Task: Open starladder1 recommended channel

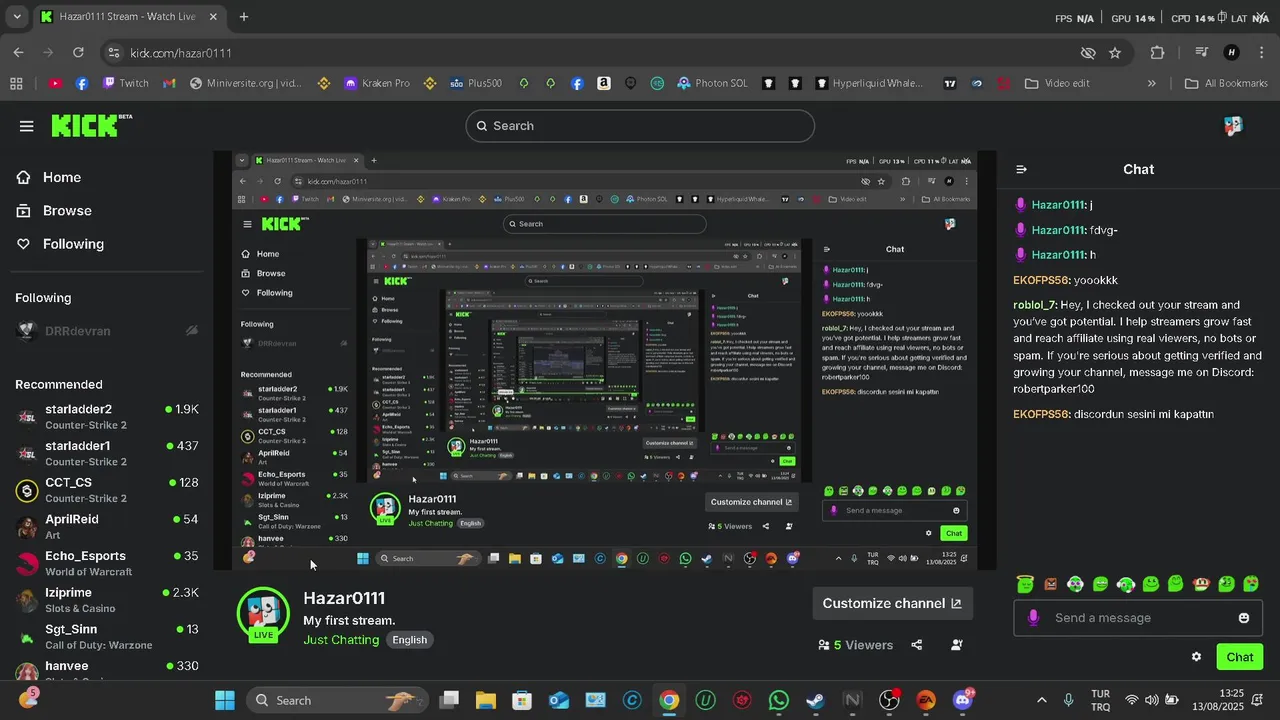Action: pyautogui.click(x=107, y=453)
